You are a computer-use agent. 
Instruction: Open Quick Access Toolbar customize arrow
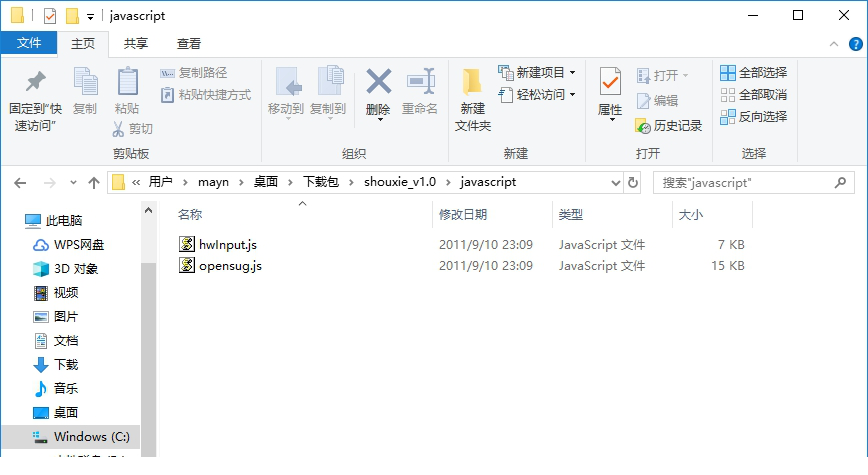[x=90, y=17]
